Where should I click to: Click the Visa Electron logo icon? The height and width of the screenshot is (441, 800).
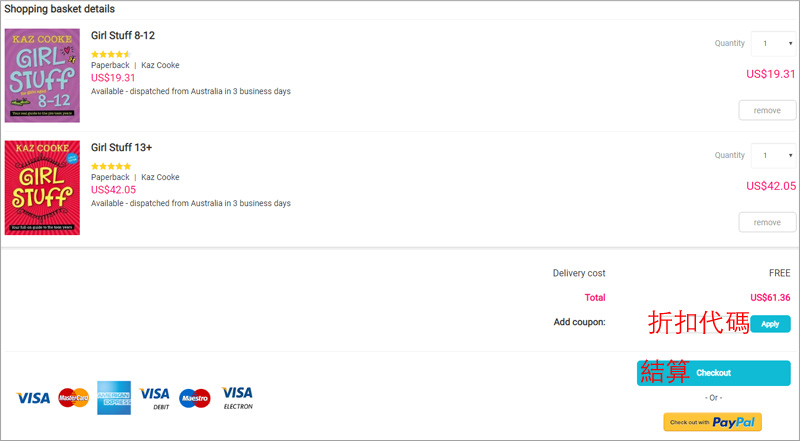point(237,398)
